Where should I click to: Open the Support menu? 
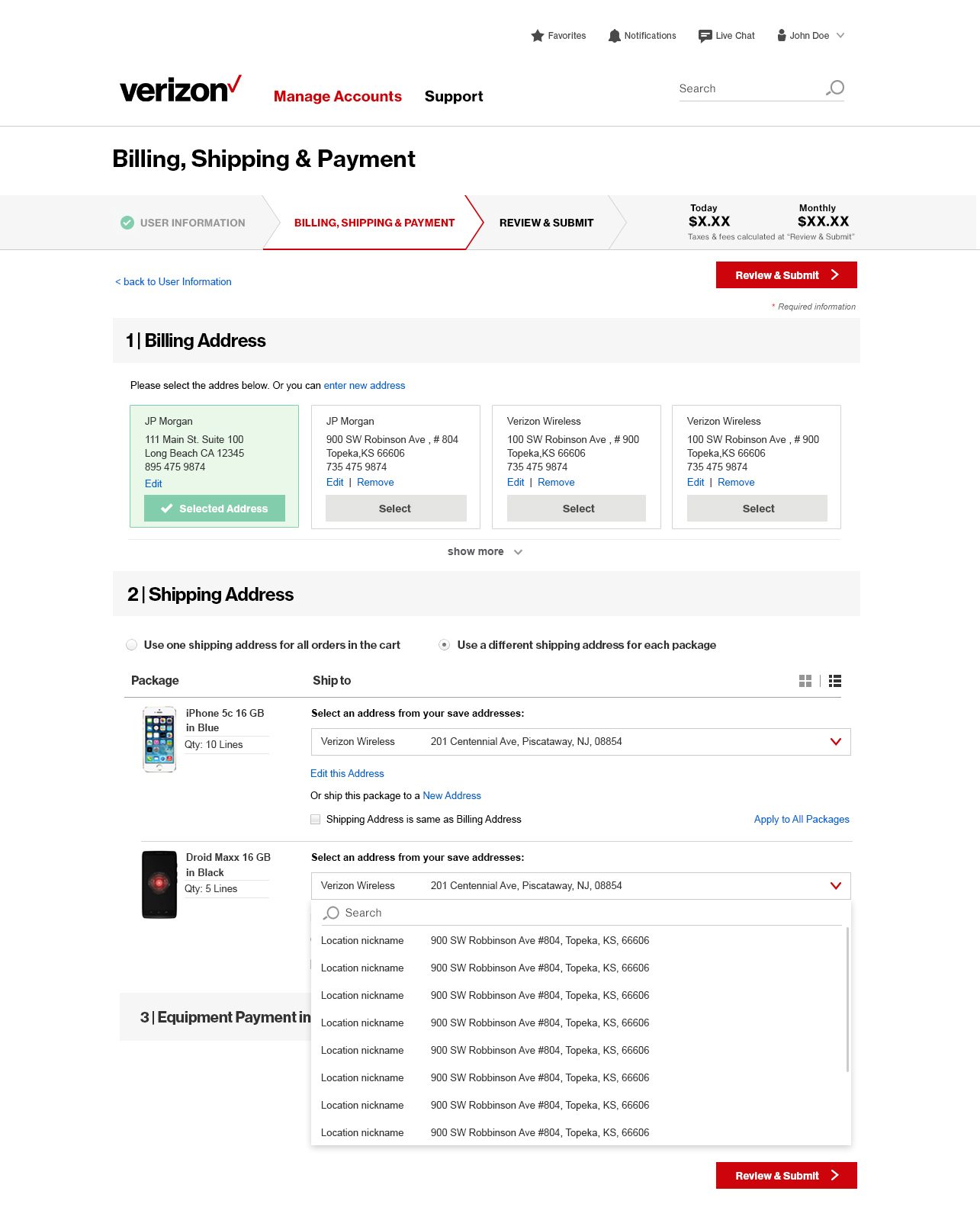pos(454,96)
